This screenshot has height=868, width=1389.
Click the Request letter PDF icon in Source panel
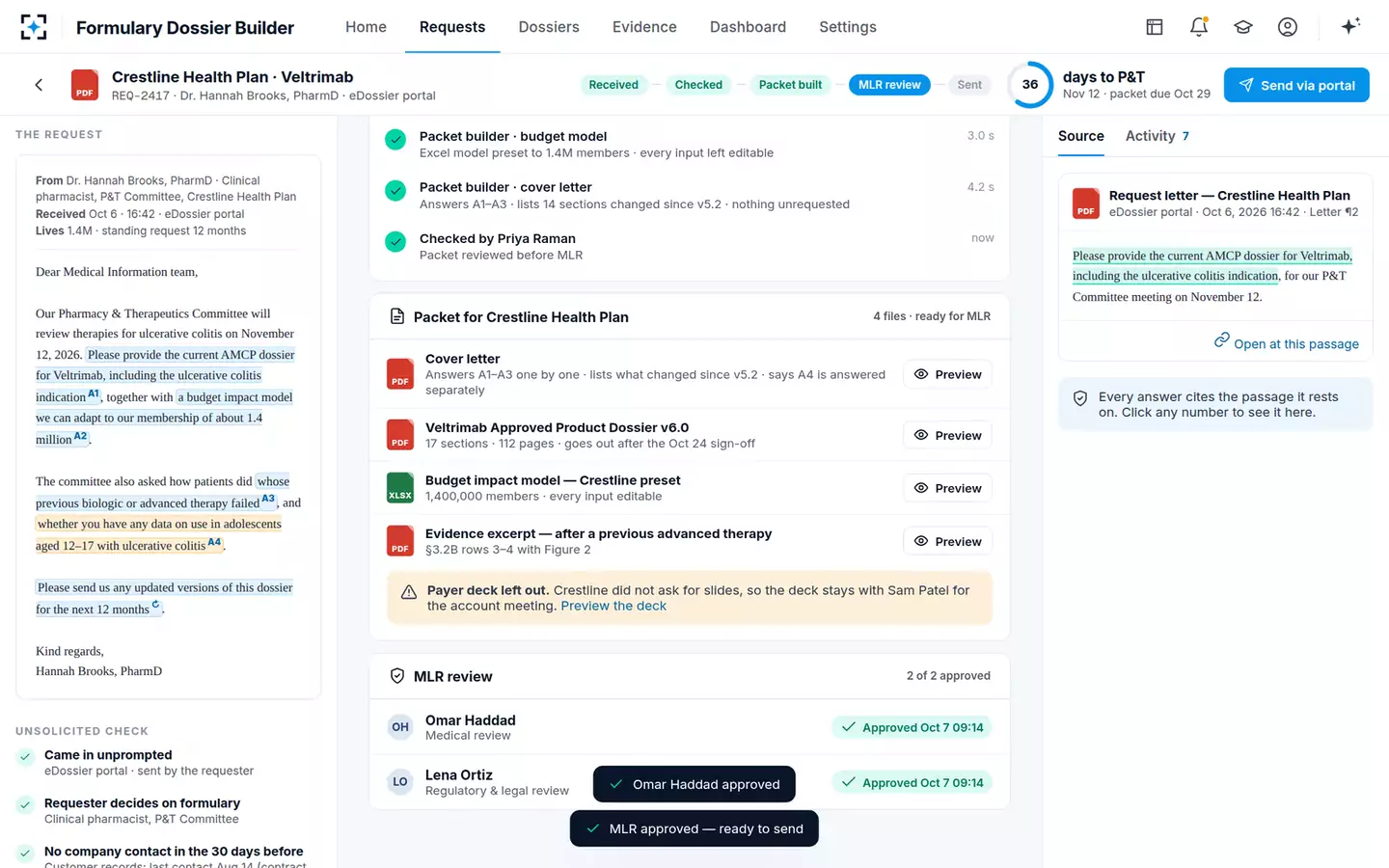pyautogui.click(x=1086, y=203)
